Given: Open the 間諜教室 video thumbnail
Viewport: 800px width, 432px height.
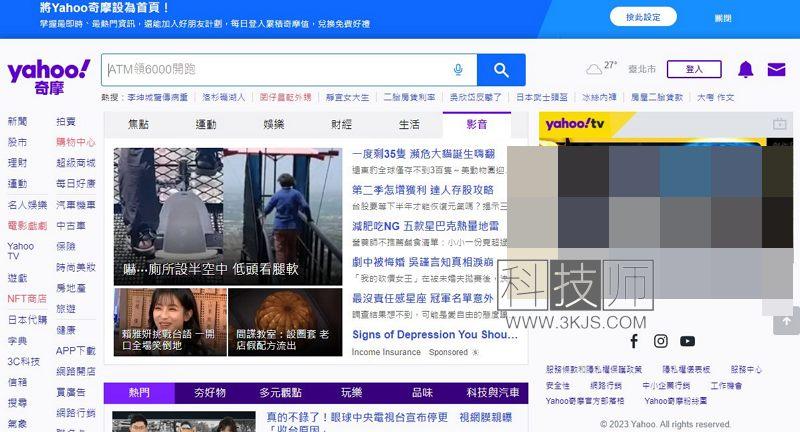Looking at the screenshot, I should pos(285,322).
